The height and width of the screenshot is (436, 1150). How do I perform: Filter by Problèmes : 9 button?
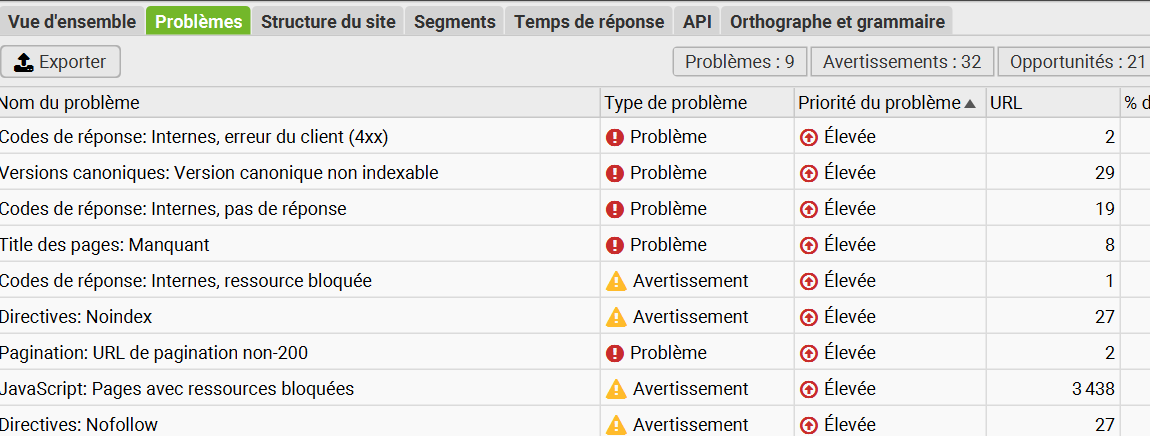pyautogui.click(x=739, y=62)
